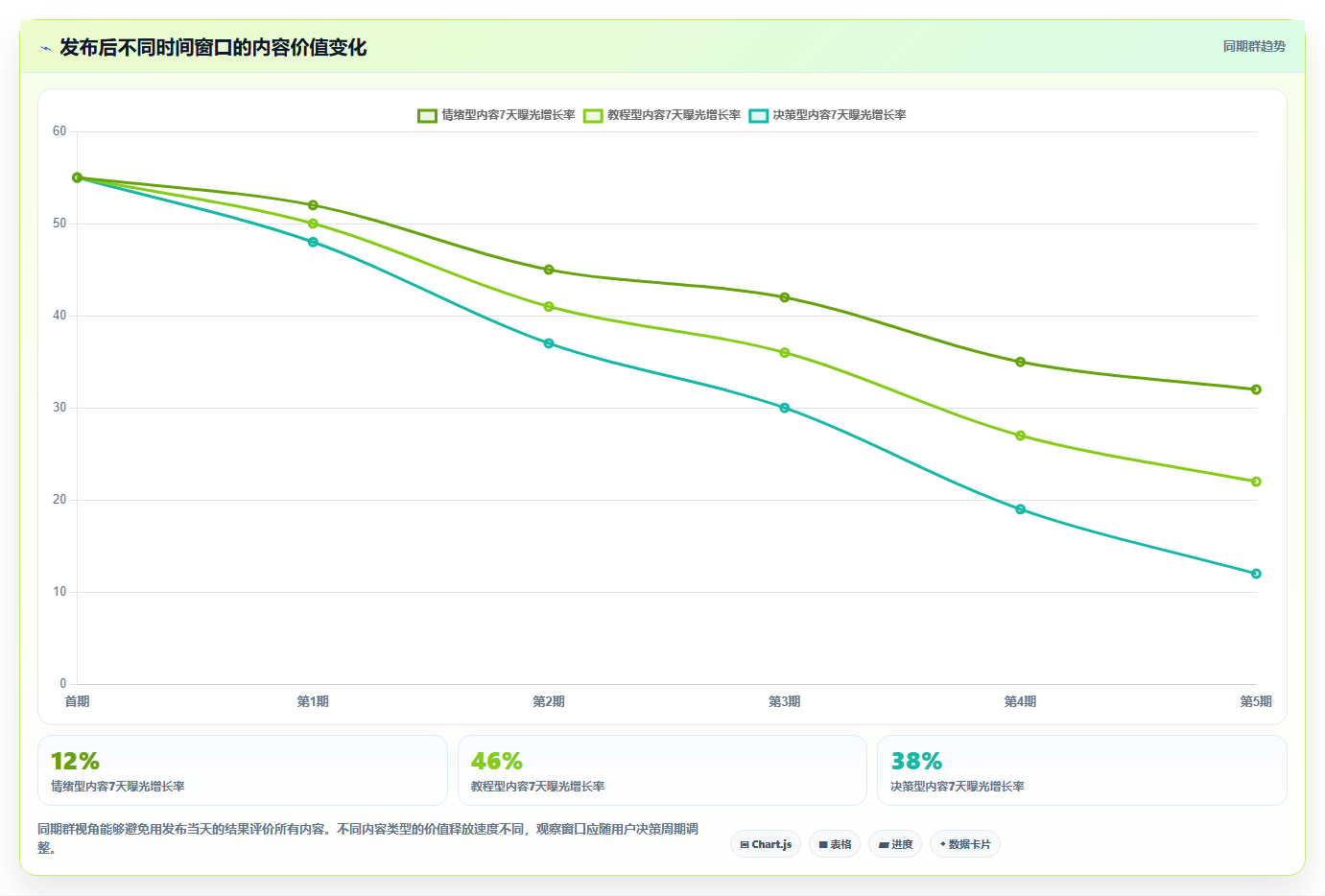Image resolution: width=1325 pixels, height=896 pixels.
Task: Select the 决策型 data point at 第1期
Action: pyautogui.click(x=313, y=242)
